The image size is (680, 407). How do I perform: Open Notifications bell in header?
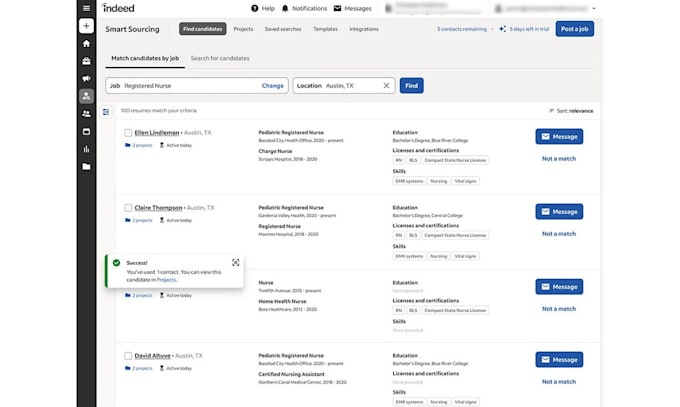pyautogui.click(x=304, y=8)
